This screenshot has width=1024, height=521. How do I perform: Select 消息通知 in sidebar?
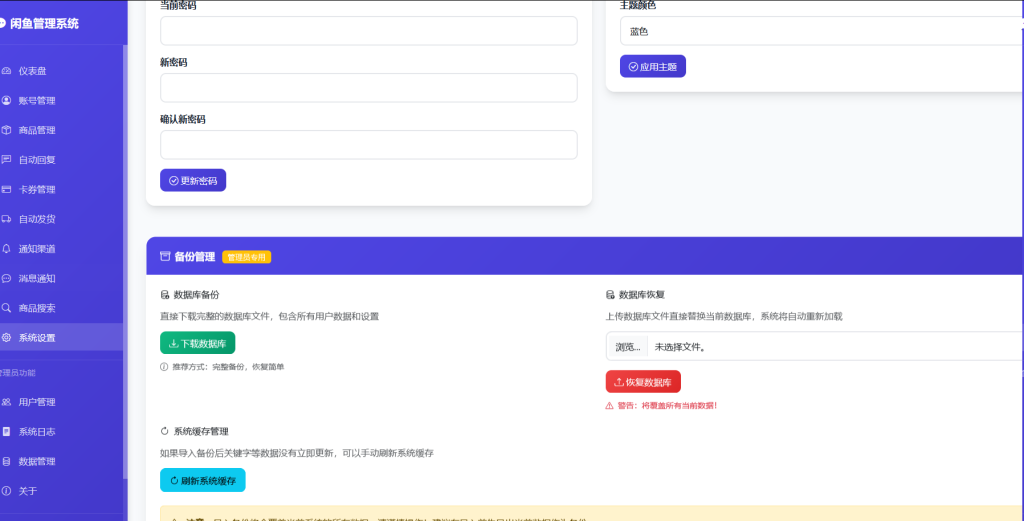tap(61, 278)
